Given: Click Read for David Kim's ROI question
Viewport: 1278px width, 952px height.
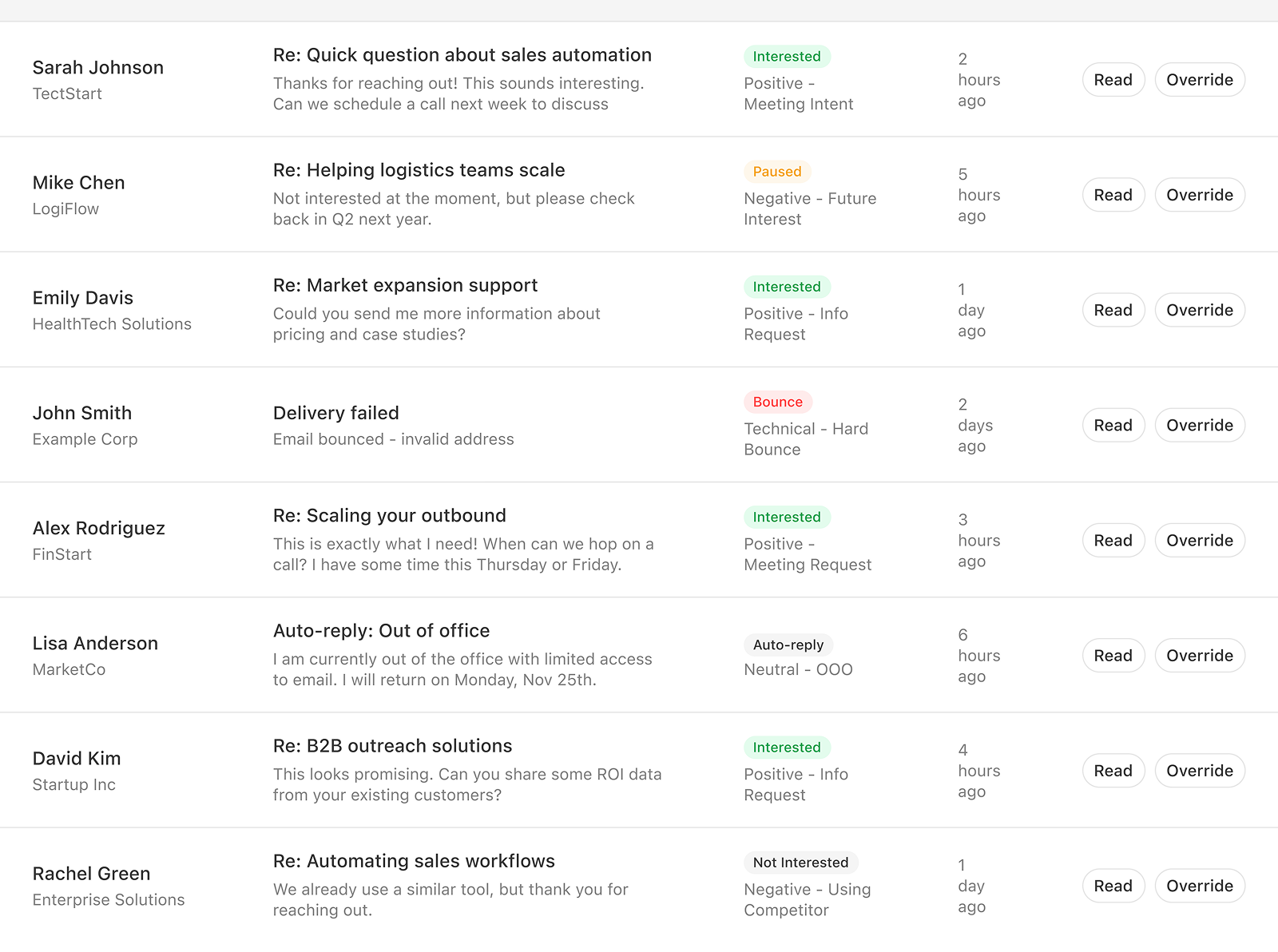Looking at the screenshot, I should [1113, 771].
